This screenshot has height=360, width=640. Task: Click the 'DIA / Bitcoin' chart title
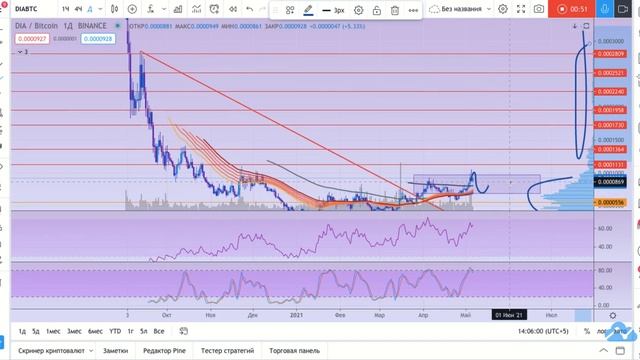point(36,26)
